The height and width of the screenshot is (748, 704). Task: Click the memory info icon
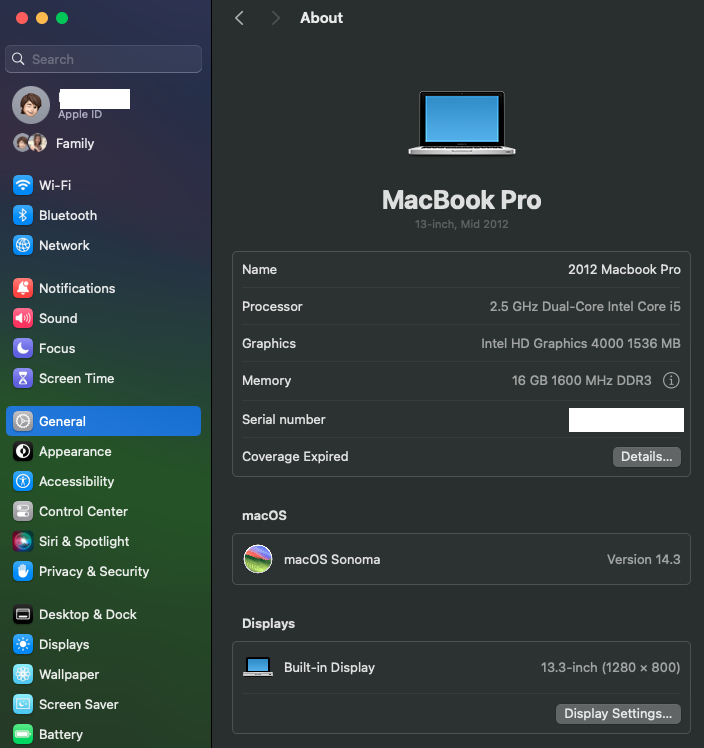coord(671,381)
